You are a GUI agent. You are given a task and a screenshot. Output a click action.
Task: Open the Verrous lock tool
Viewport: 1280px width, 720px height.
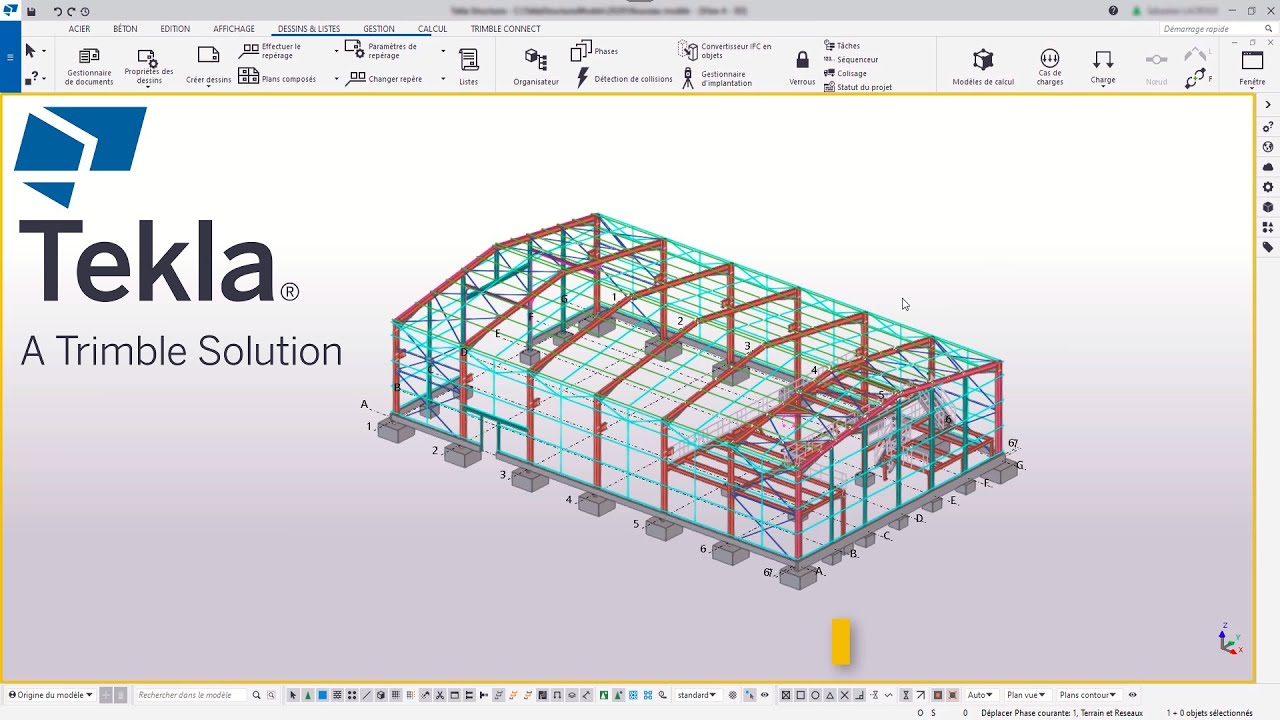(802, 67)
